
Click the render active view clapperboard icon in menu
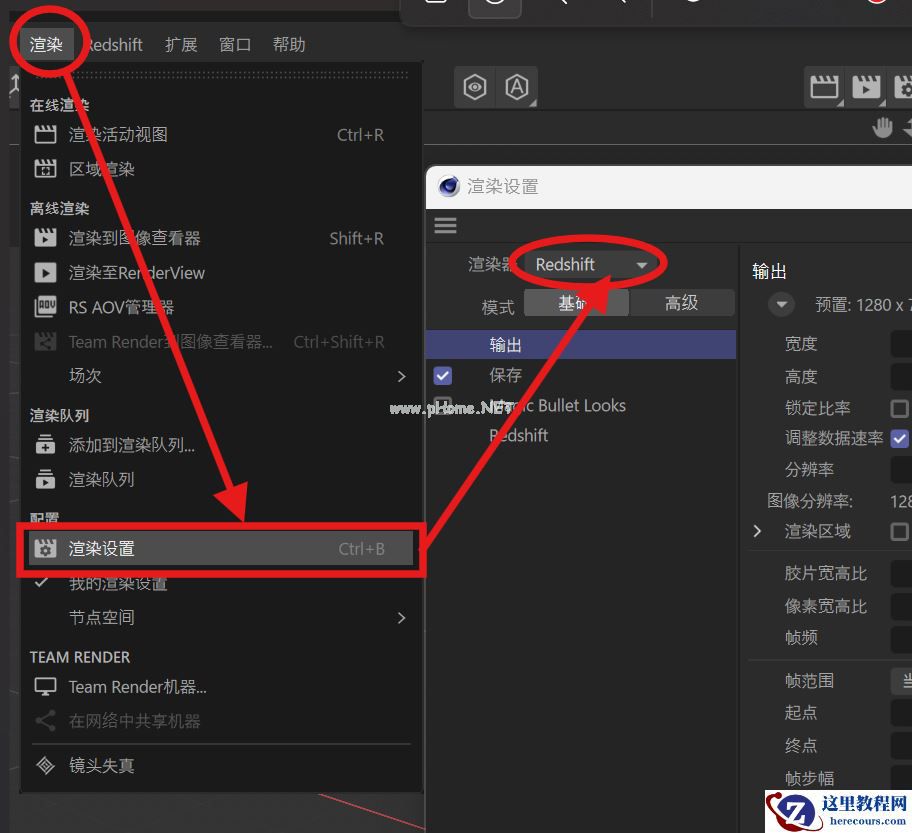click(45, 134)
